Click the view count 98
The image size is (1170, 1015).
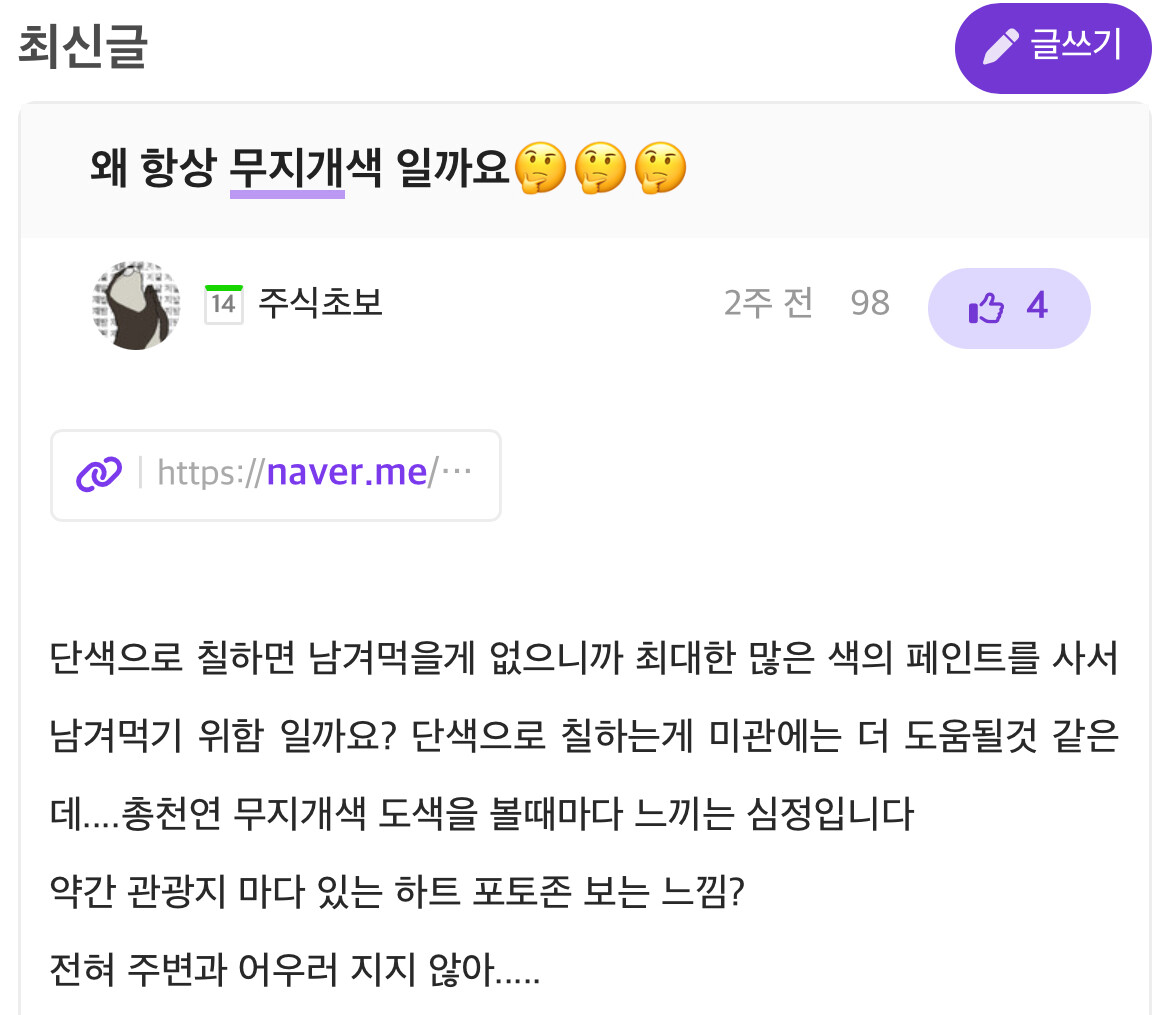coord(869,304)
